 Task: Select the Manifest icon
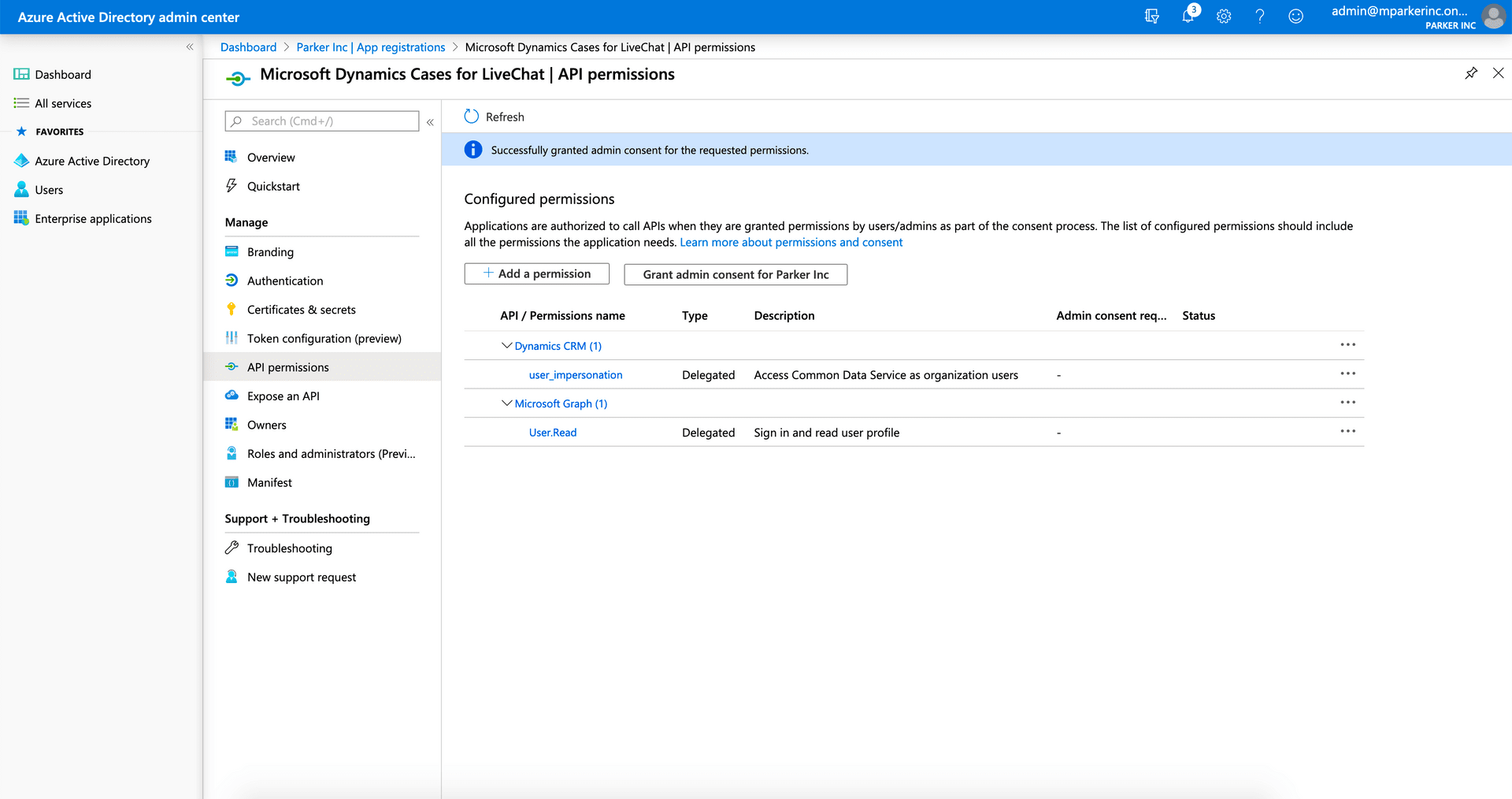[x=232, y=481]
